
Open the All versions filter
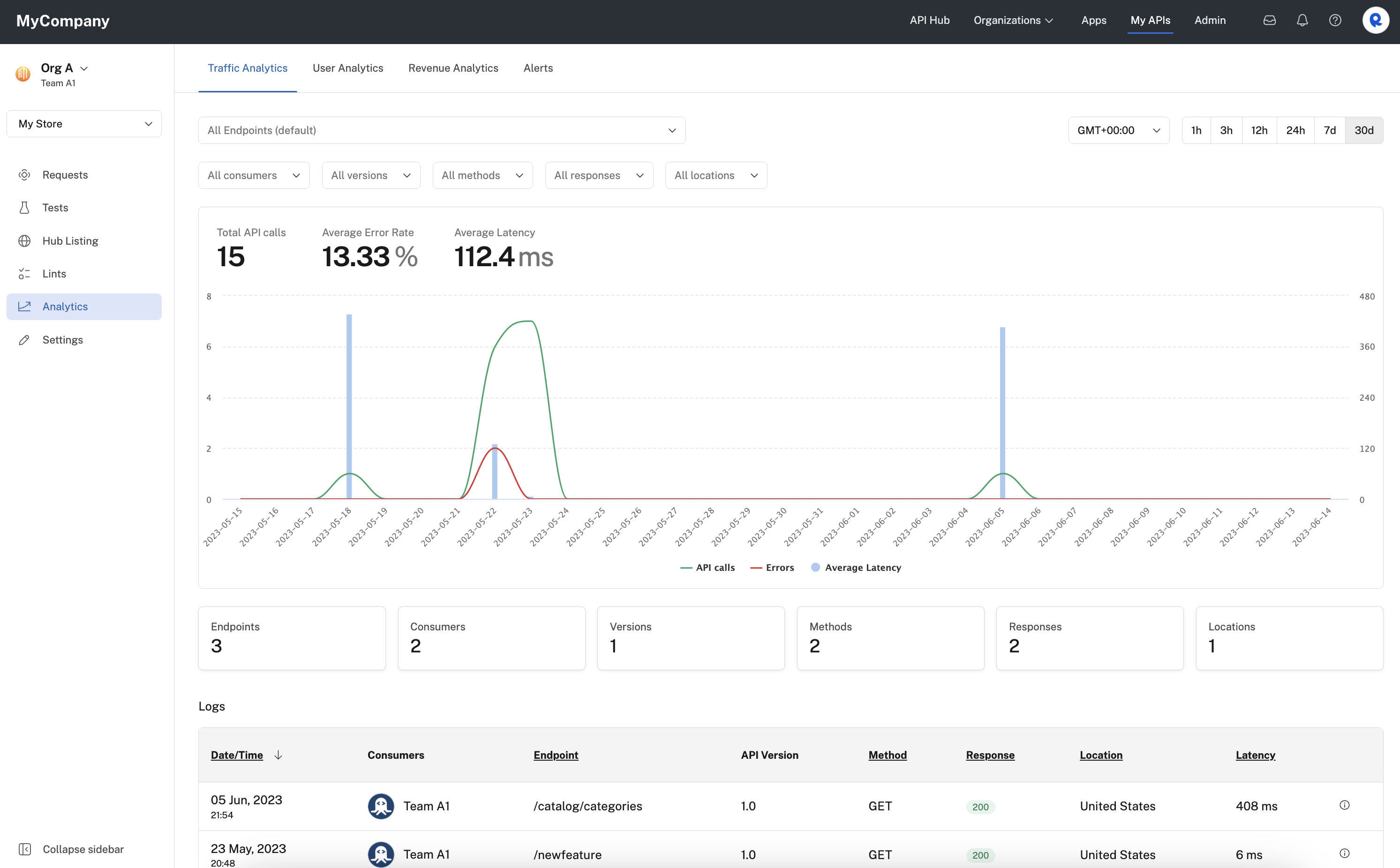click(x=371, y=175)
